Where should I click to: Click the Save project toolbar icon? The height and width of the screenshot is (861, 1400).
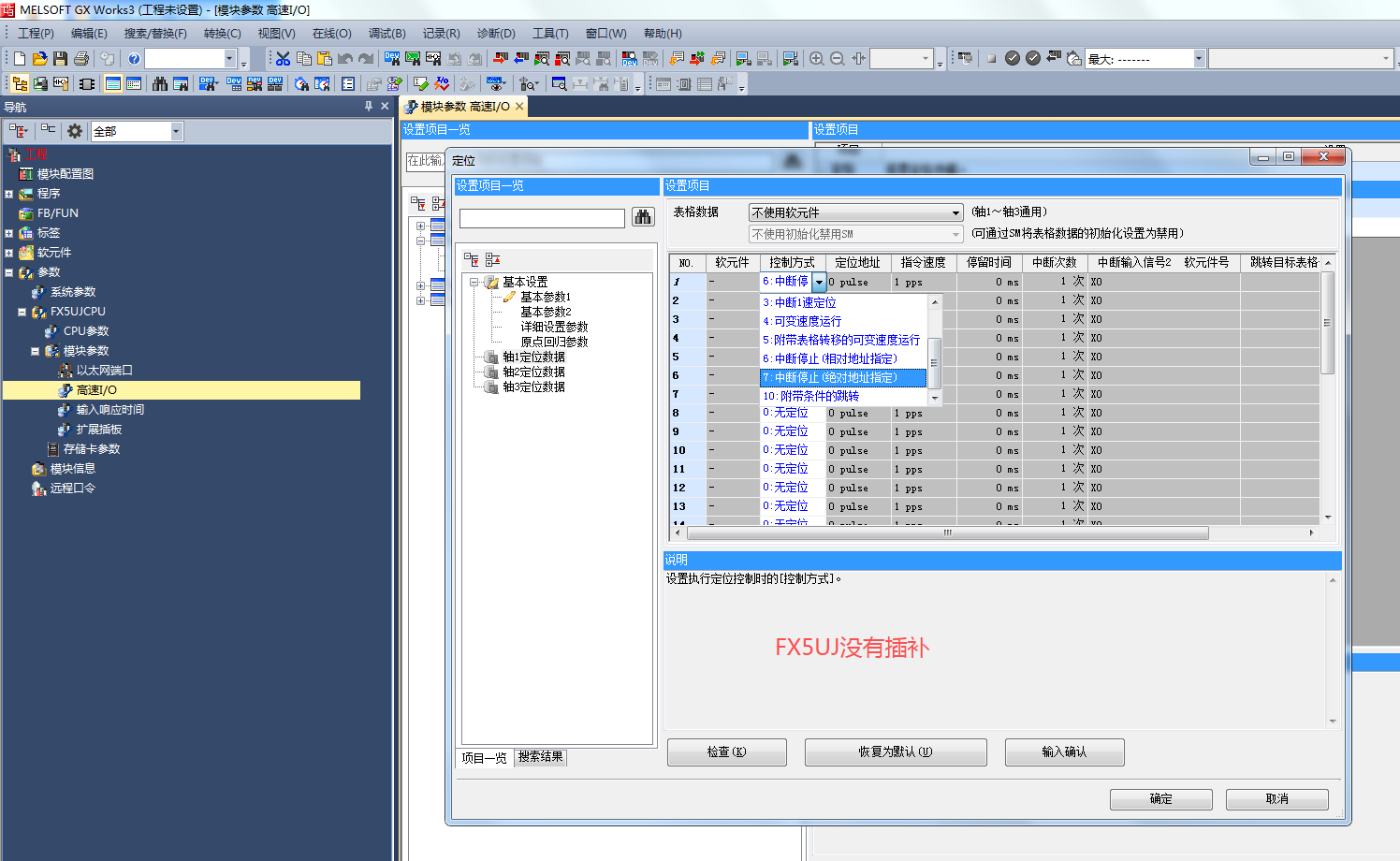(x=60, y=59)
